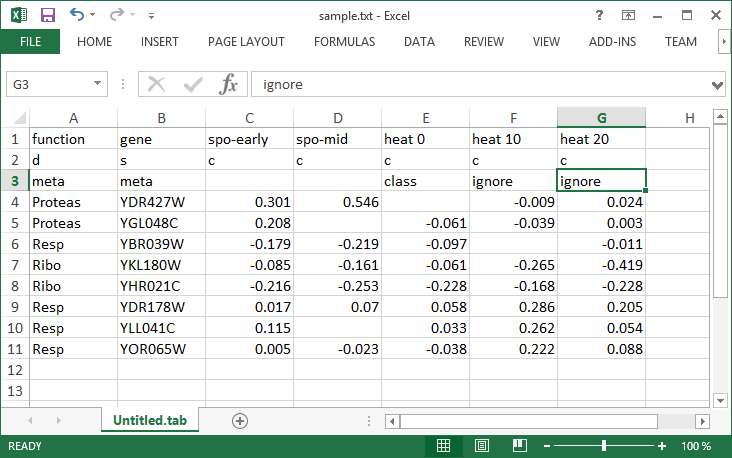
Task: Click the green FILE button
Action: click(30, 42)
